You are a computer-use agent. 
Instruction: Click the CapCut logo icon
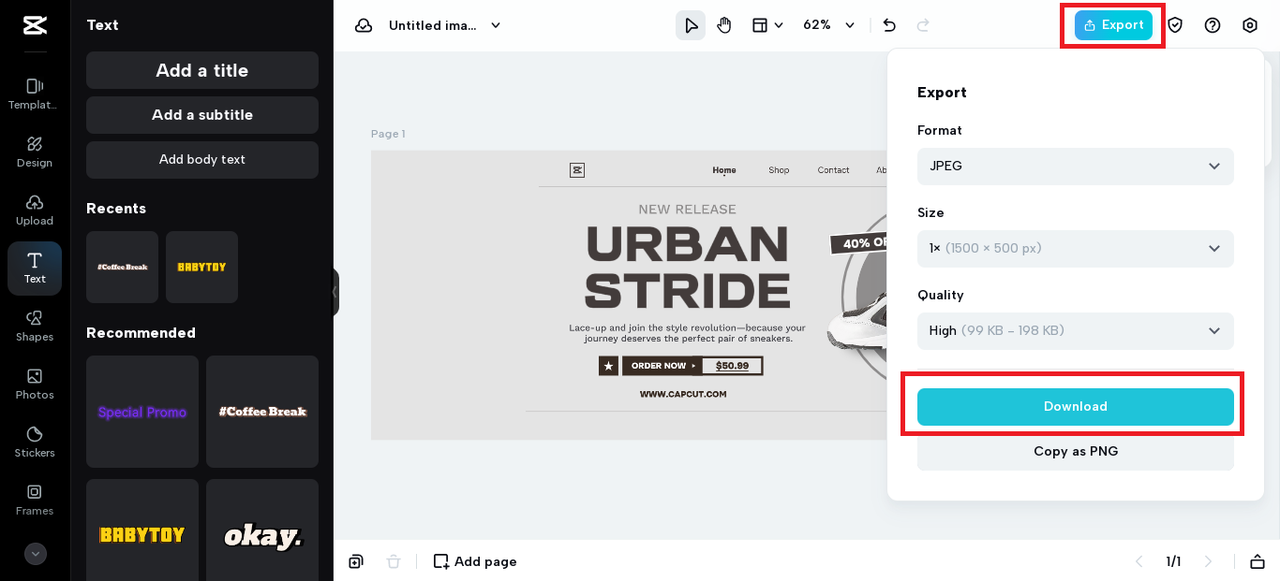click(x=35, y=25)
